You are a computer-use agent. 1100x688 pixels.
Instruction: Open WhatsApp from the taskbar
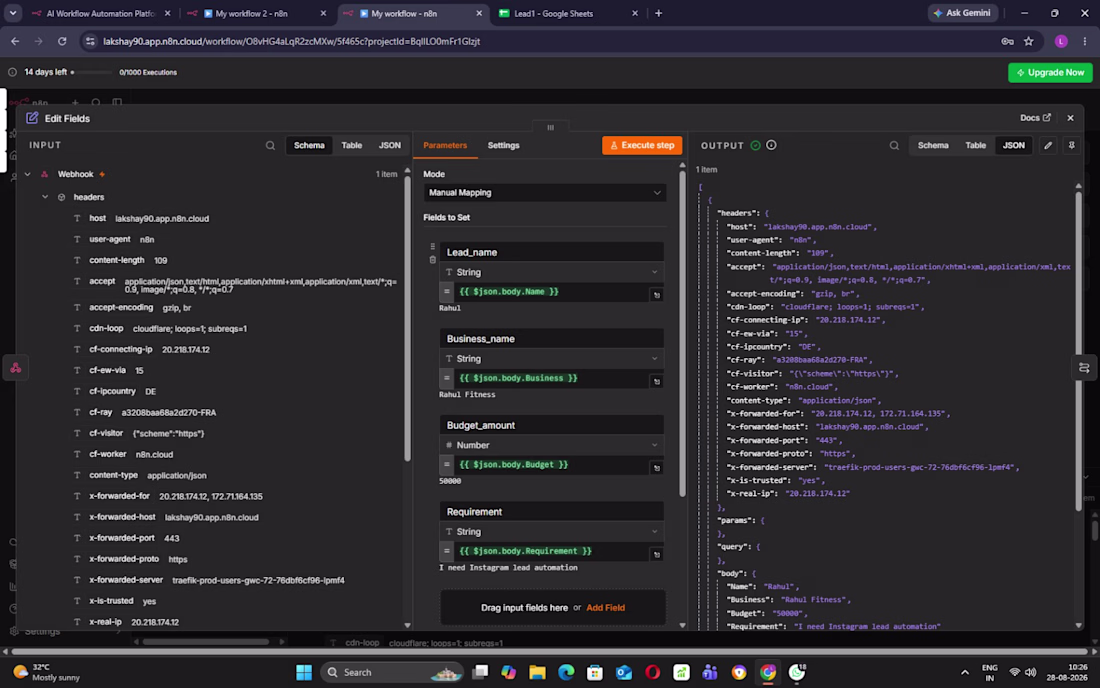pyautogui.click(x=797, y=673)
